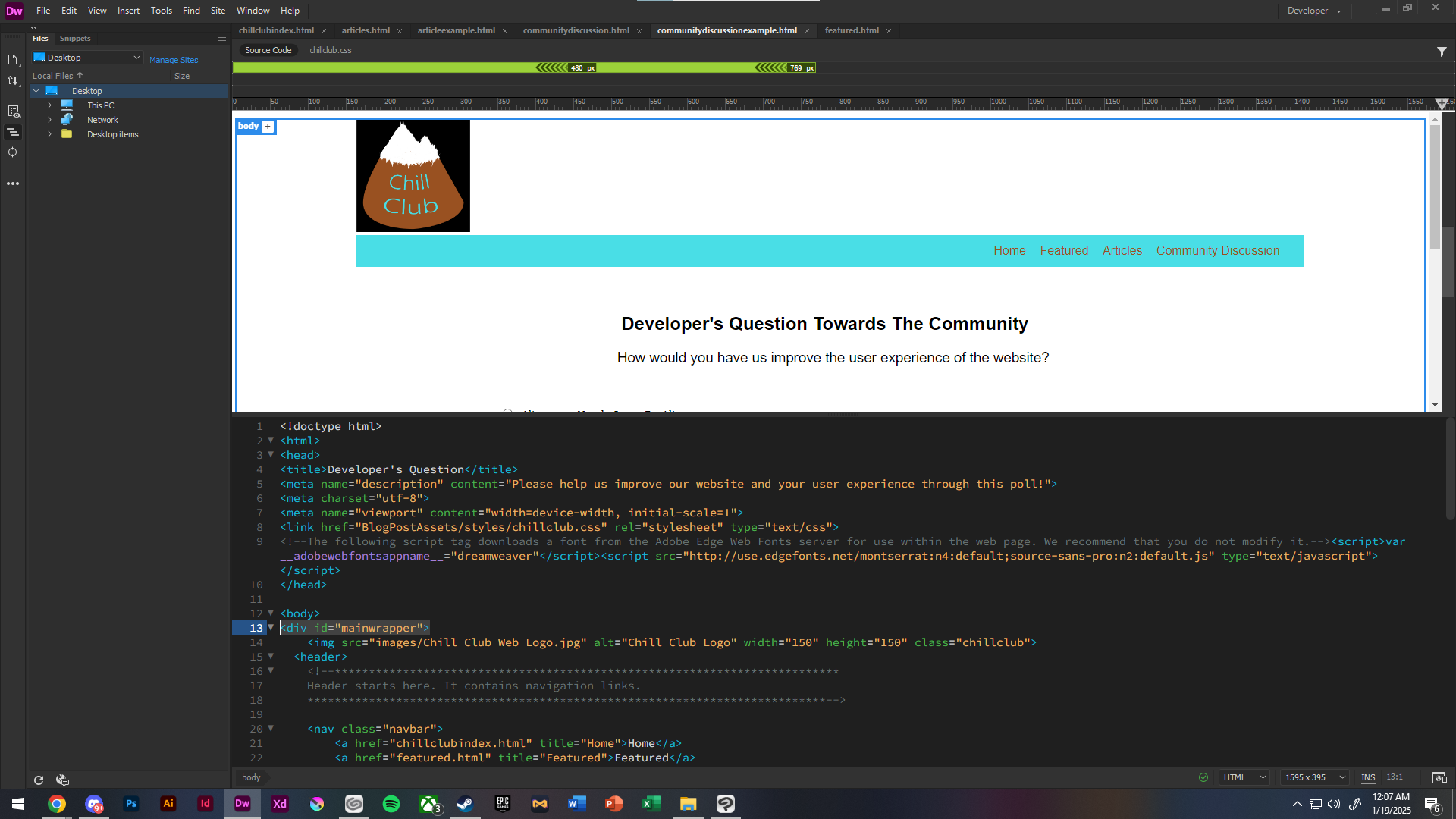Close the articleexample.html tab
Image resolution: width=1456 pixels, height=819 pixels.
505,31
